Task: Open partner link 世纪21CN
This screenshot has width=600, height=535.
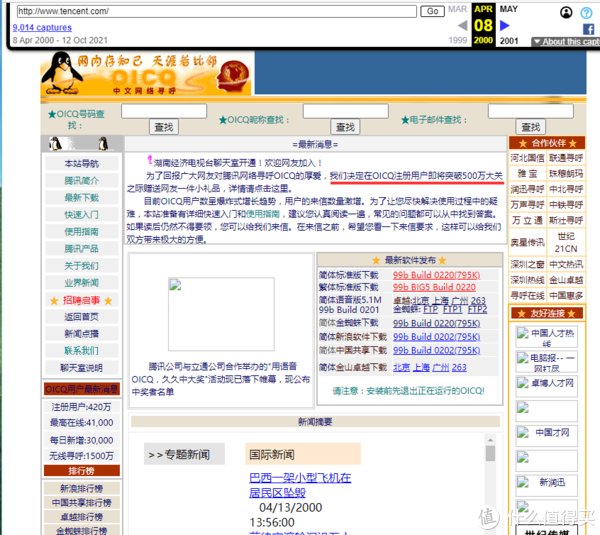Action: 566,242
